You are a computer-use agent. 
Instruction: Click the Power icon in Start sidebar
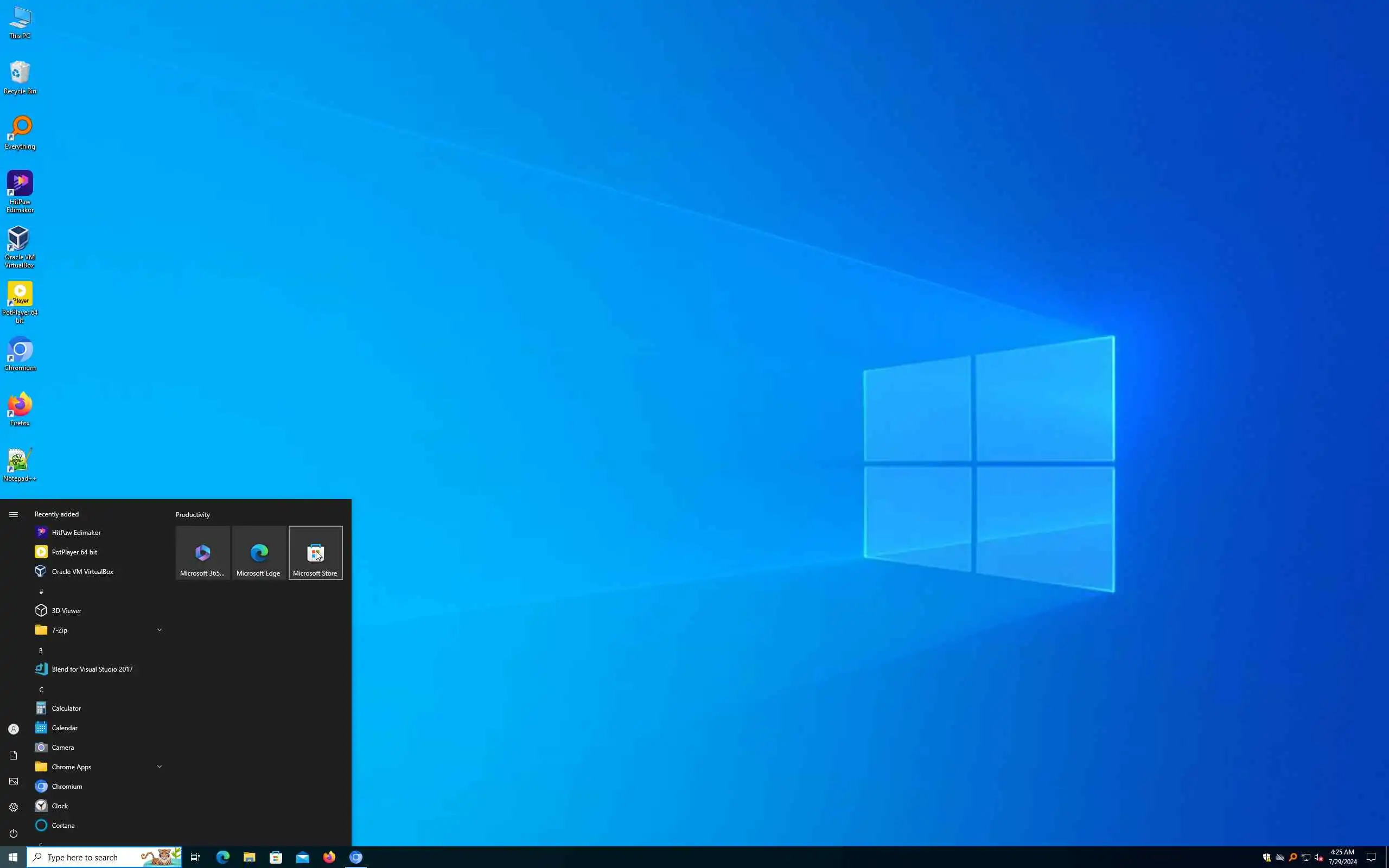pos(13,833)
